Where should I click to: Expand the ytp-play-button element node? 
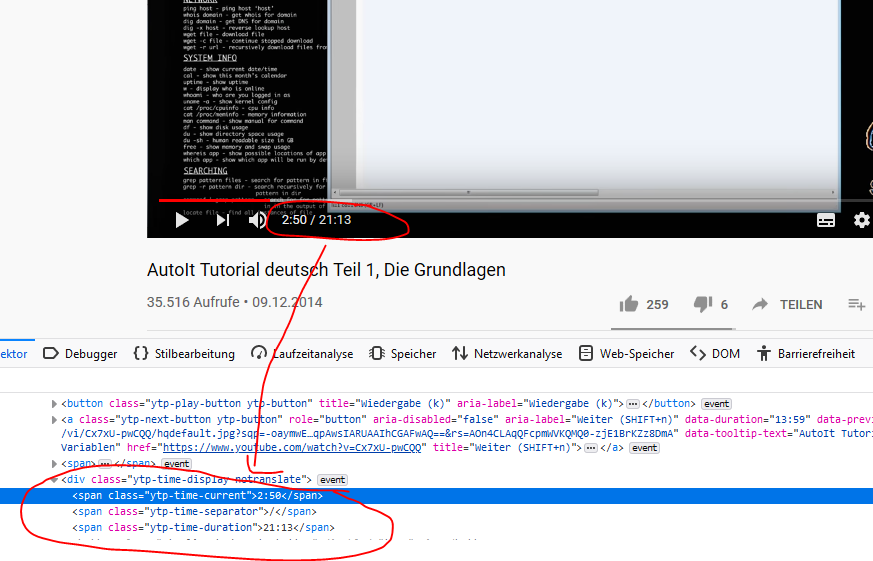[54, 403]
